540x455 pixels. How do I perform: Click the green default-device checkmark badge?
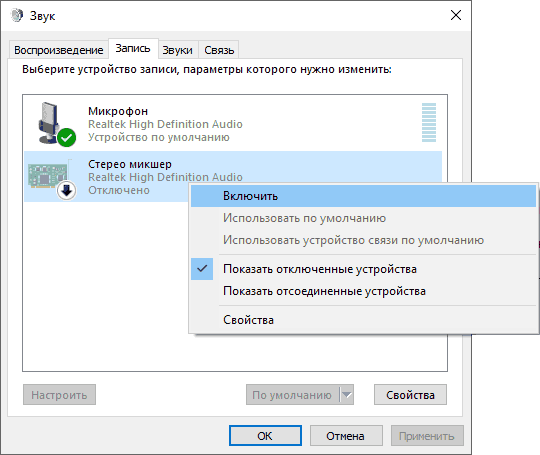pos(66,137)
